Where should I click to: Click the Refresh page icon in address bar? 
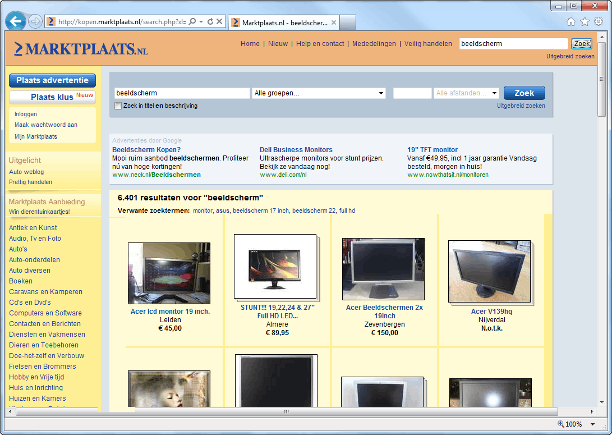tap(210, 22)
